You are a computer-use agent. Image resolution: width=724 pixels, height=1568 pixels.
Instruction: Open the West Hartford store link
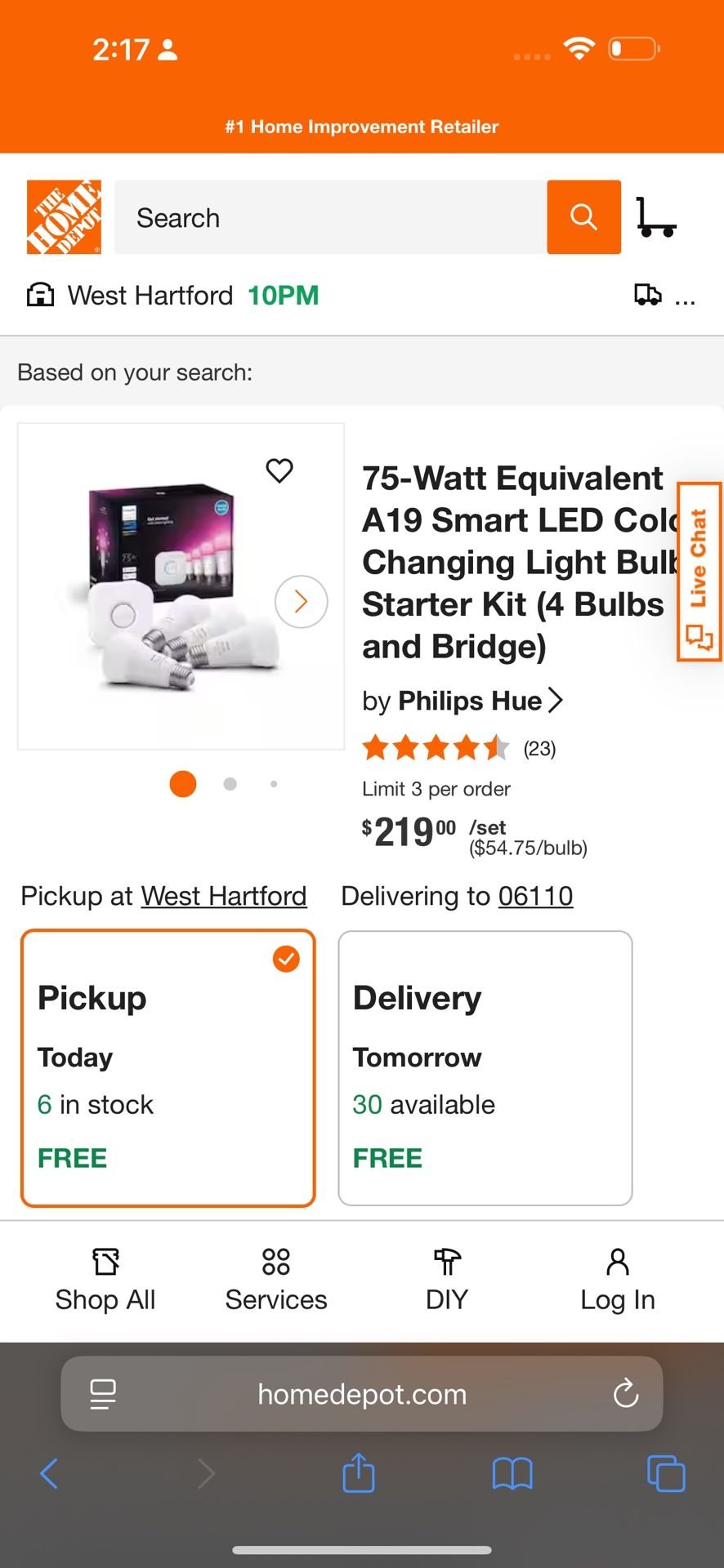pyautogui.click(x=223, y=896)
